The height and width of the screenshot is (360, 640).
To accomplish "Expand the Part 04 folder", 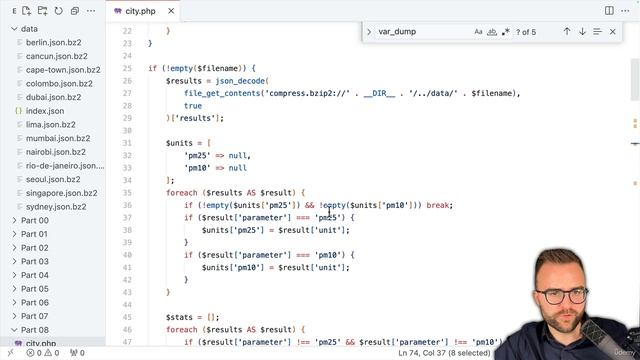I will click(14, 275).
